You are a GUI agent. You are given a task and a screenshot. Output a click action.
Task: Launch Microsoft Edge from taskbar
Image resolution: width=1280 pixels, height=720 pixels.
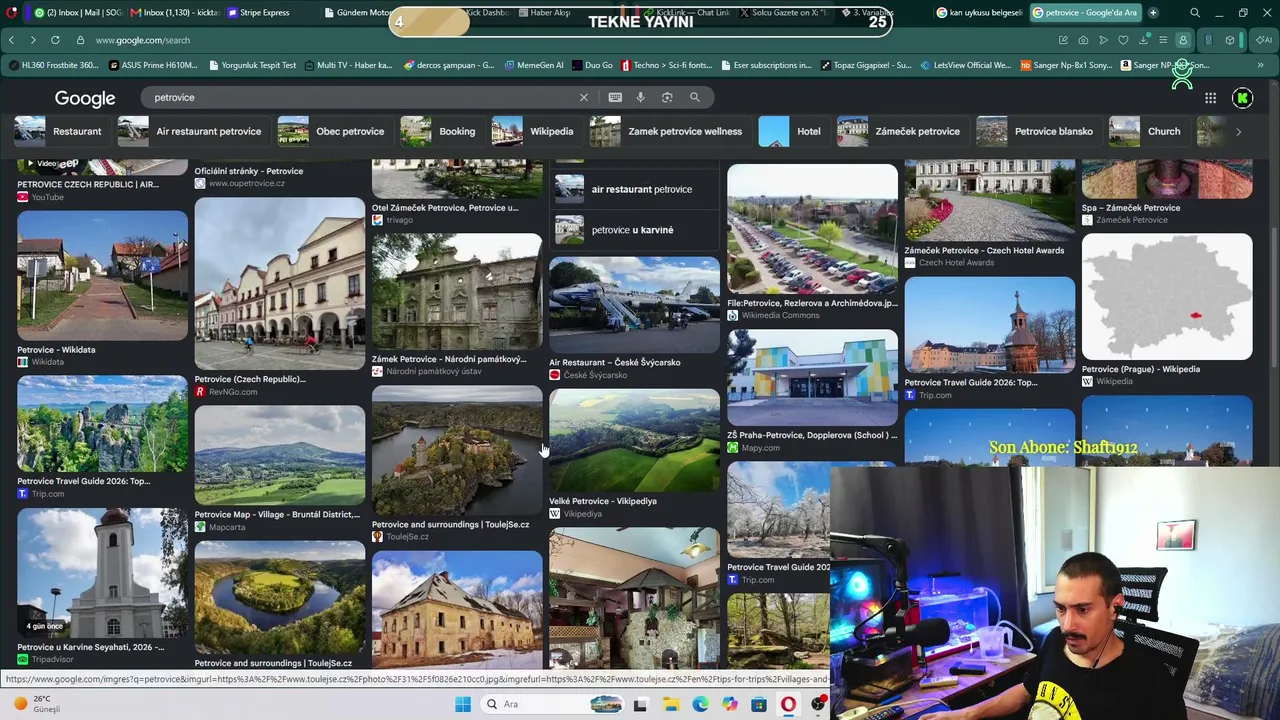pyautogui.click(x=700, y=704)
